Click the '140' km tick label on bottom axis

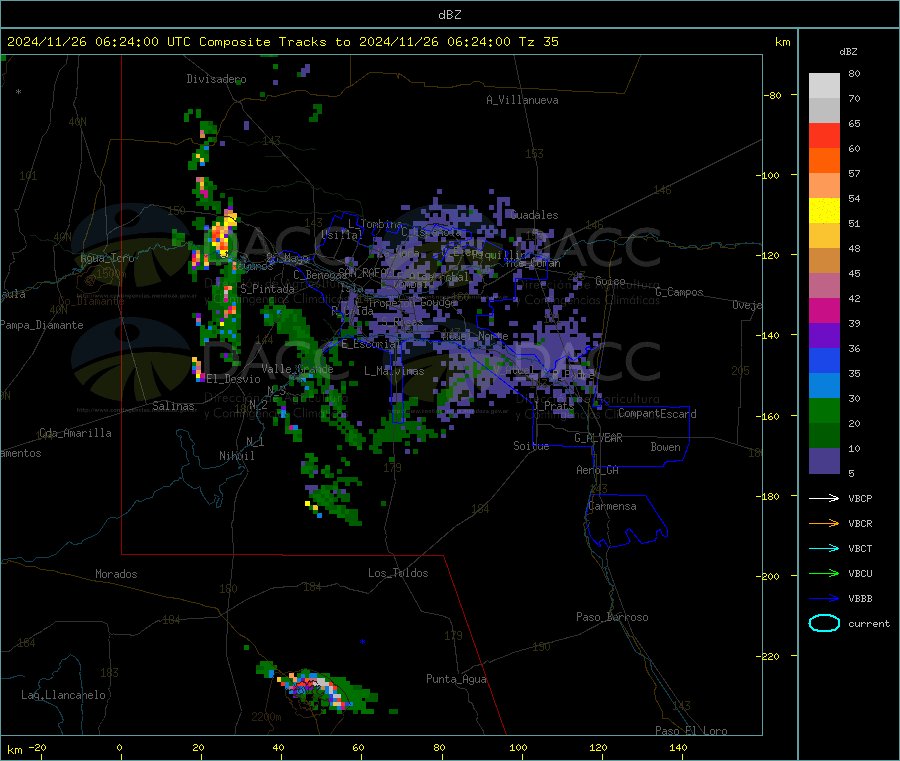coord(678,747)
